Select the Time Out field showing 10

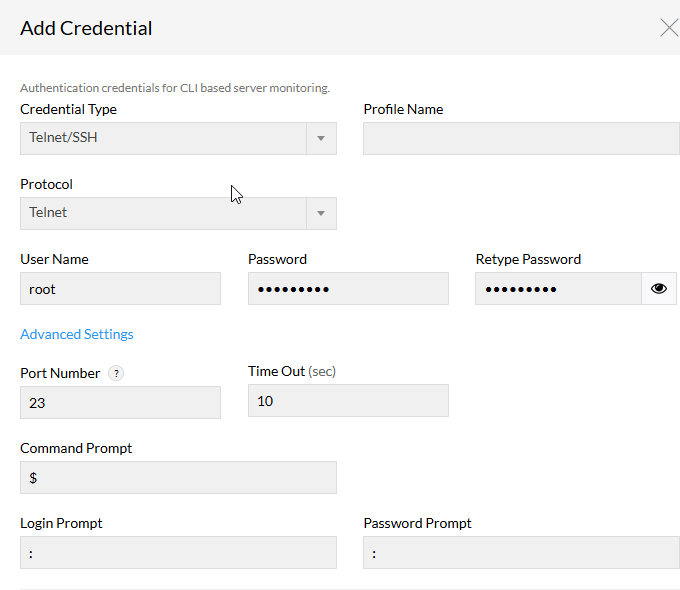348,401
